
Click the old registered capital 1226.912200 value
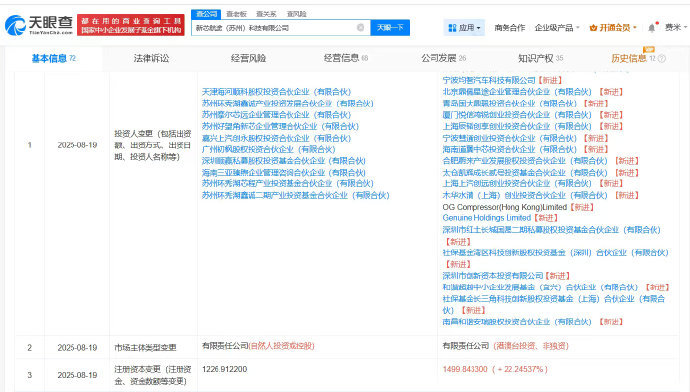(224, 369)
